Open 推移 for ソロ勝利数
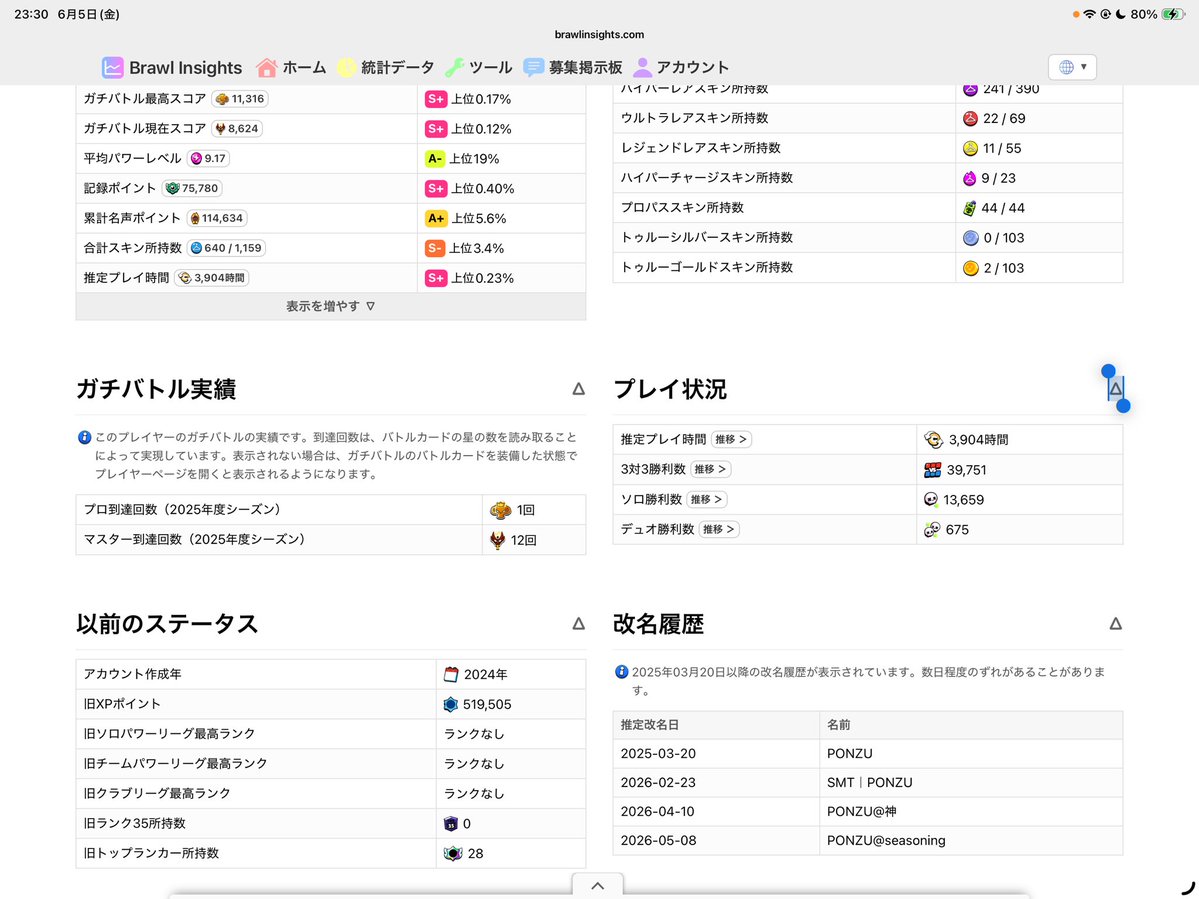Viewport: 1199px width, 899px height. click(x=707, y=499)
